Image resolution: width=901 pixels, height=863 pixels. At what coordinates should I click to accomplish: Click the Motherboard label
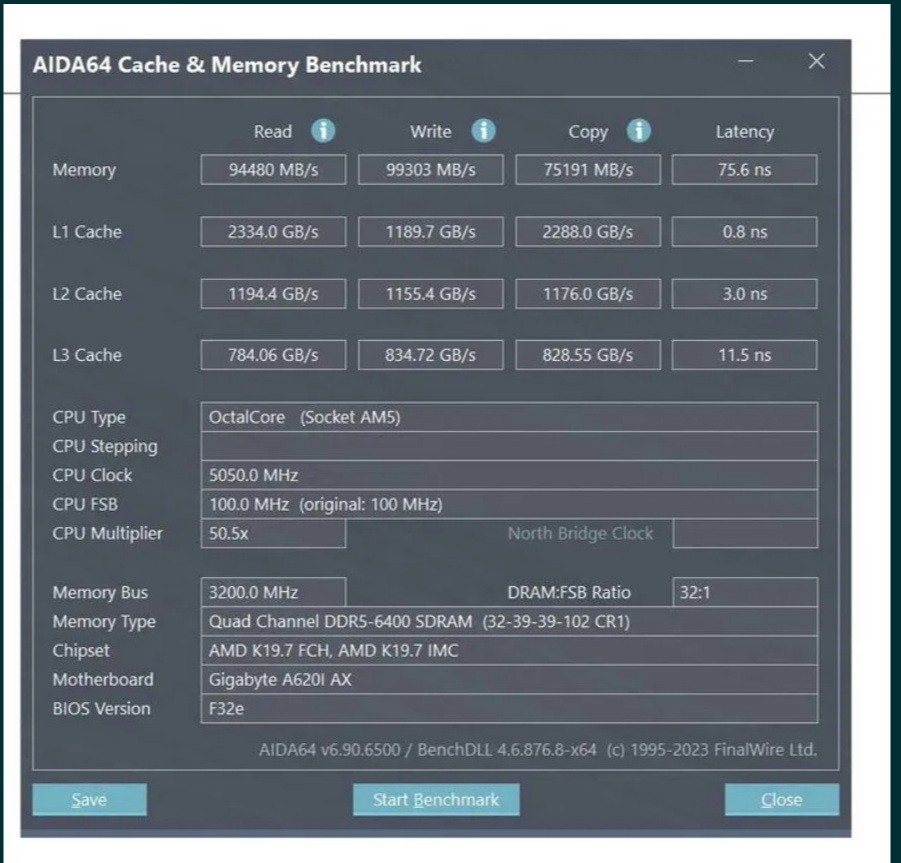coord(103,680)
